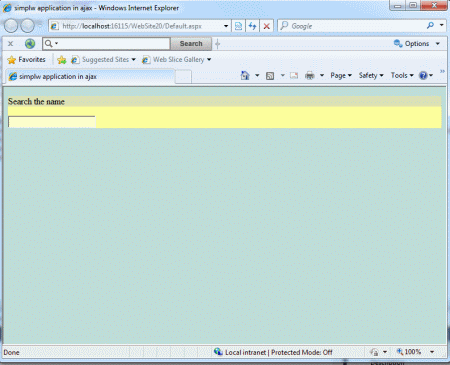Expand the address bar history dropdown
The image size is (450, 365).
(x=226, y=26)
